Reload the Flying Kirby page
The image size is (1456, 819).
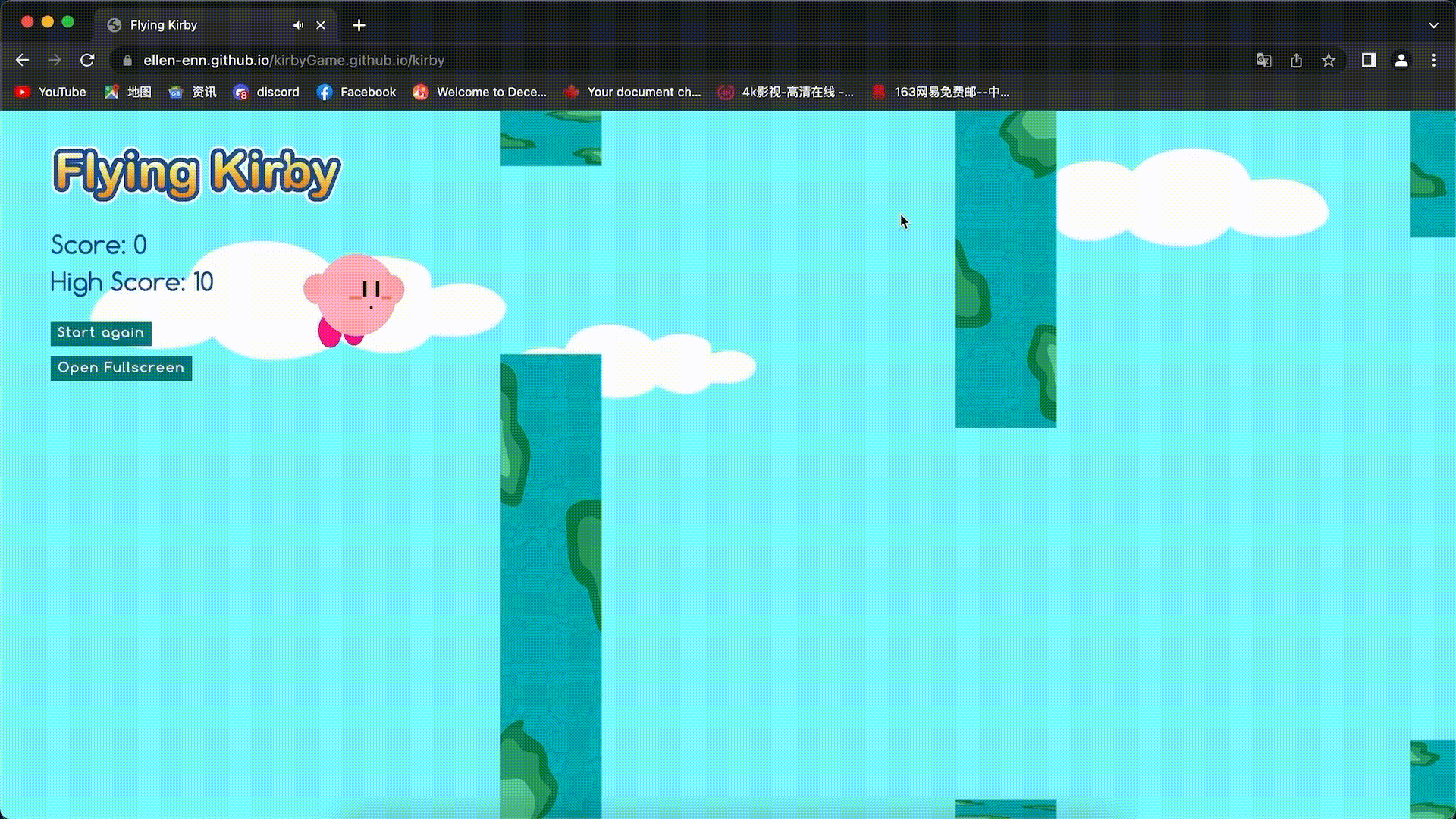tap(87, 61)
